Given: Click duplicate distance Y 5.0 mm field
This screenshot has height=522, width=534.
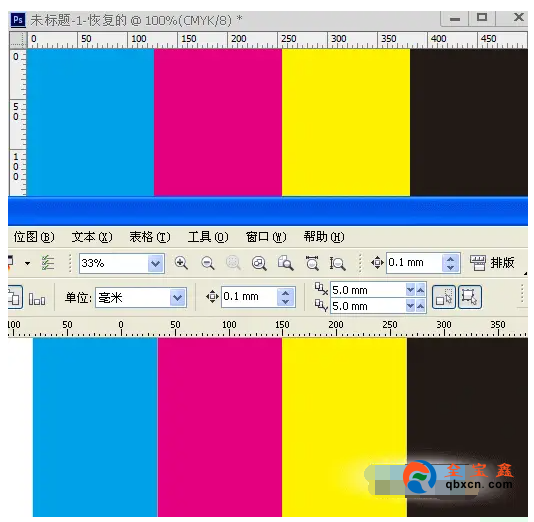Looking at the screenshot, I should pyautogui.click(x=368, y=306).
